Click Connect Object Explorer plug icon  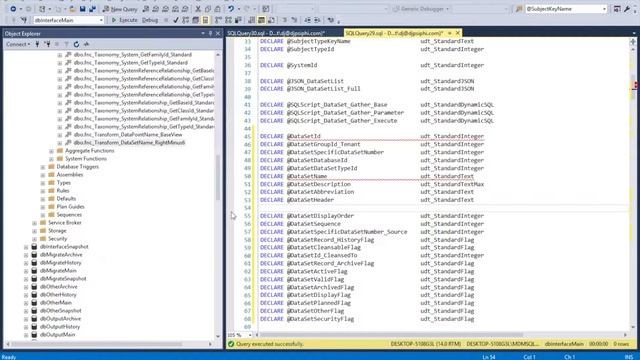click(x=38, y=44)
